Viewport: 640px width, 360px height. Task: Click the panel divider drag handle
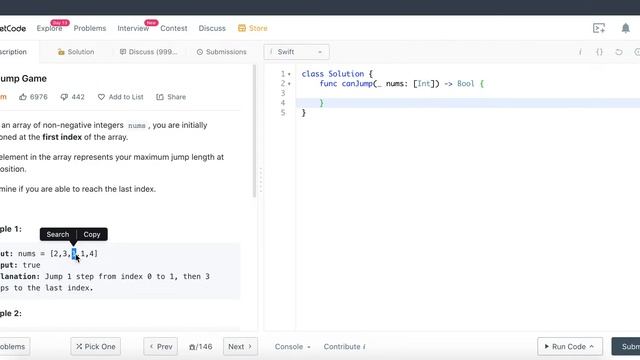pyautogui.click(x=260, y=180)
